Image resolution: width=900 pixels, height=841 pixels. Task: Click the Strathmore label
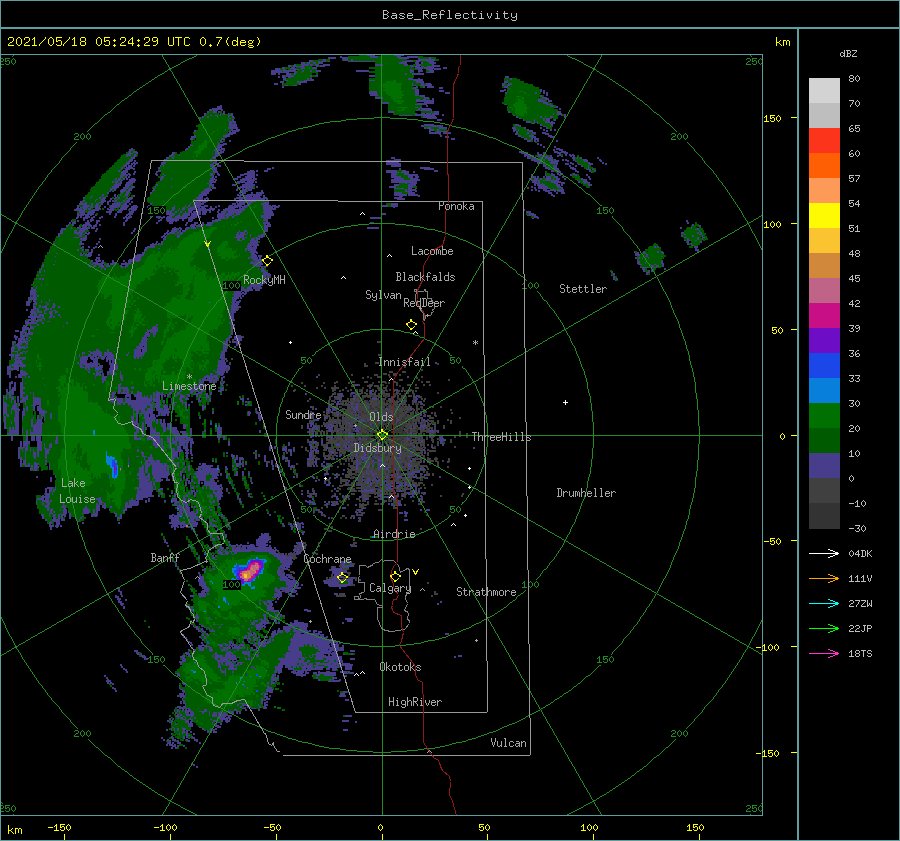tap(486, 592)
